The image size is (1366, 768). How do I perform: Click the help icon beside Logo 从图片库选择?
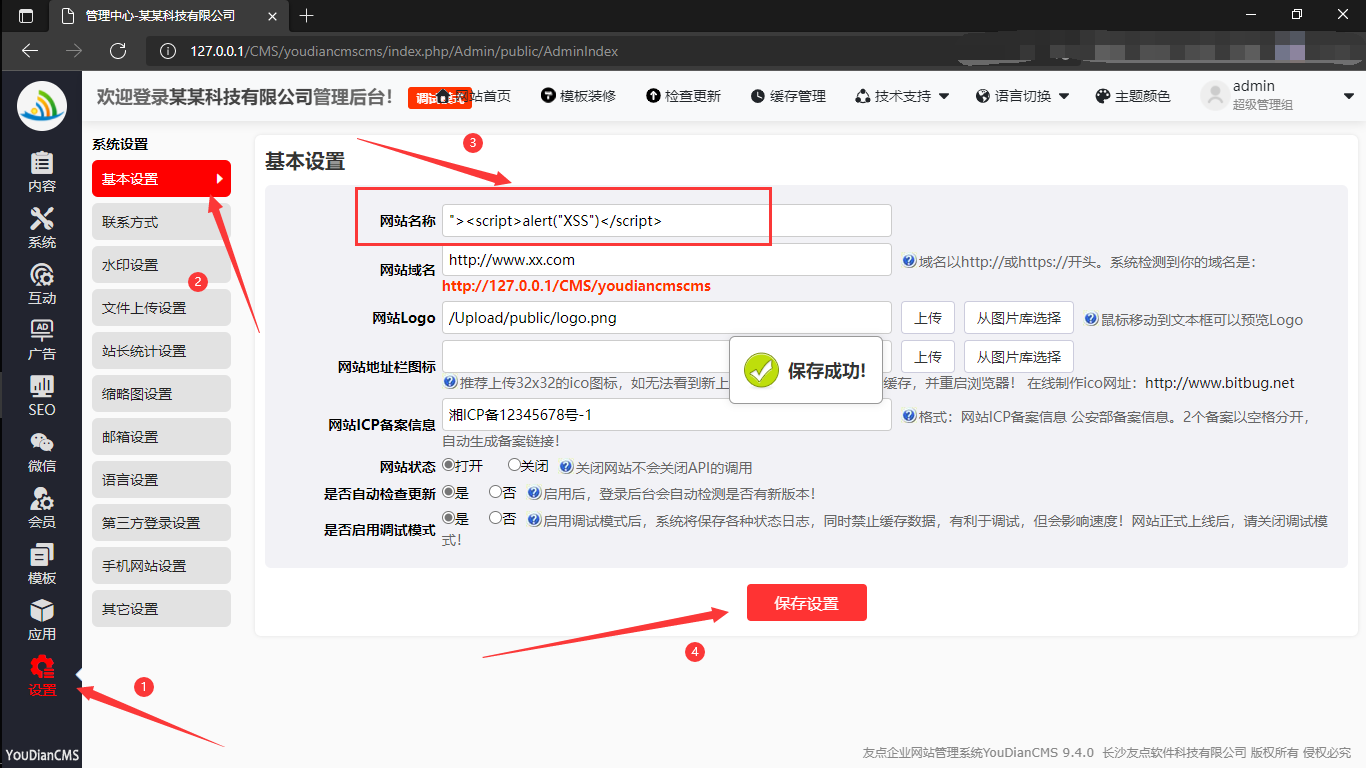coord(1091,319)
